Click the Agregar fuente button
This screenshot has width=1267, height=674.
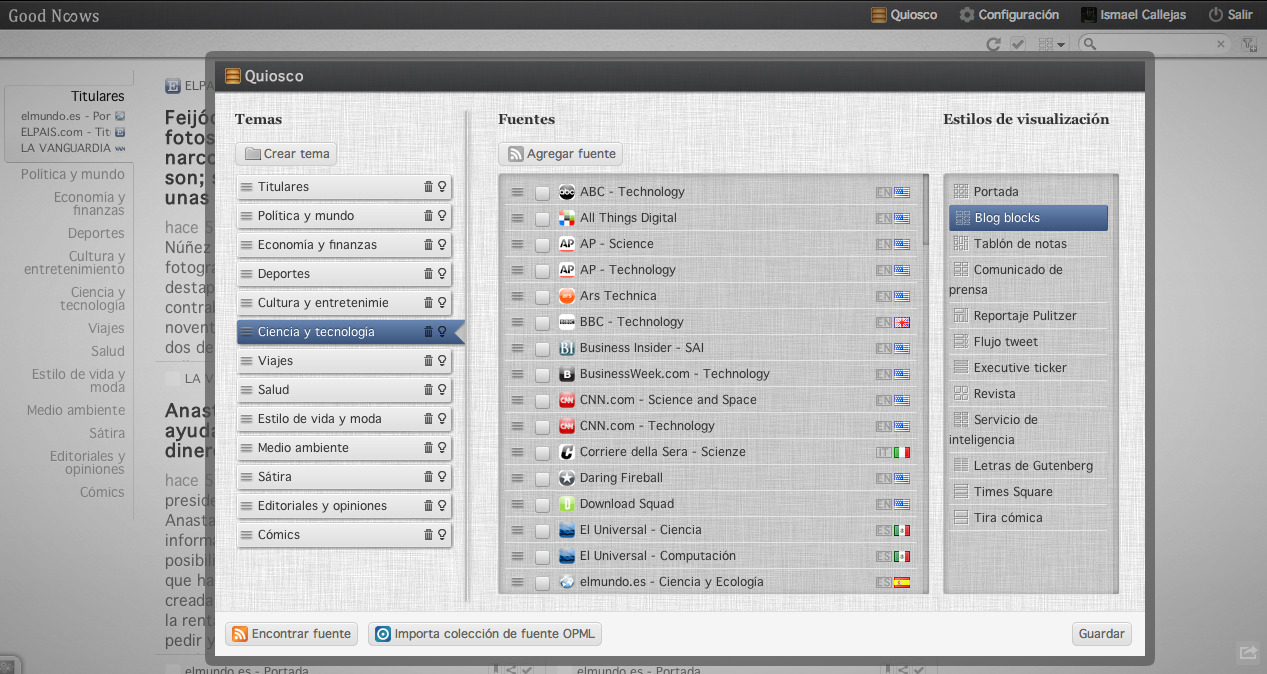[560, 154]
